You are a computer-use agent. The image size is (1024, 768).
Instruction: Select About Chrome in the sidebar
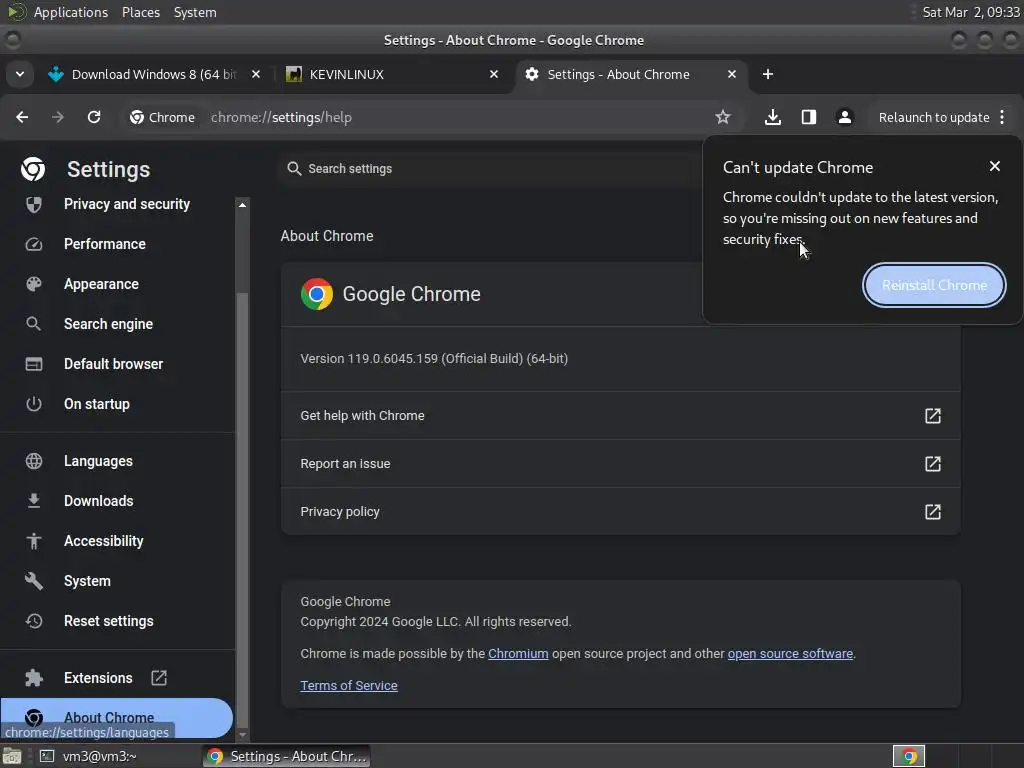(116, 718)
